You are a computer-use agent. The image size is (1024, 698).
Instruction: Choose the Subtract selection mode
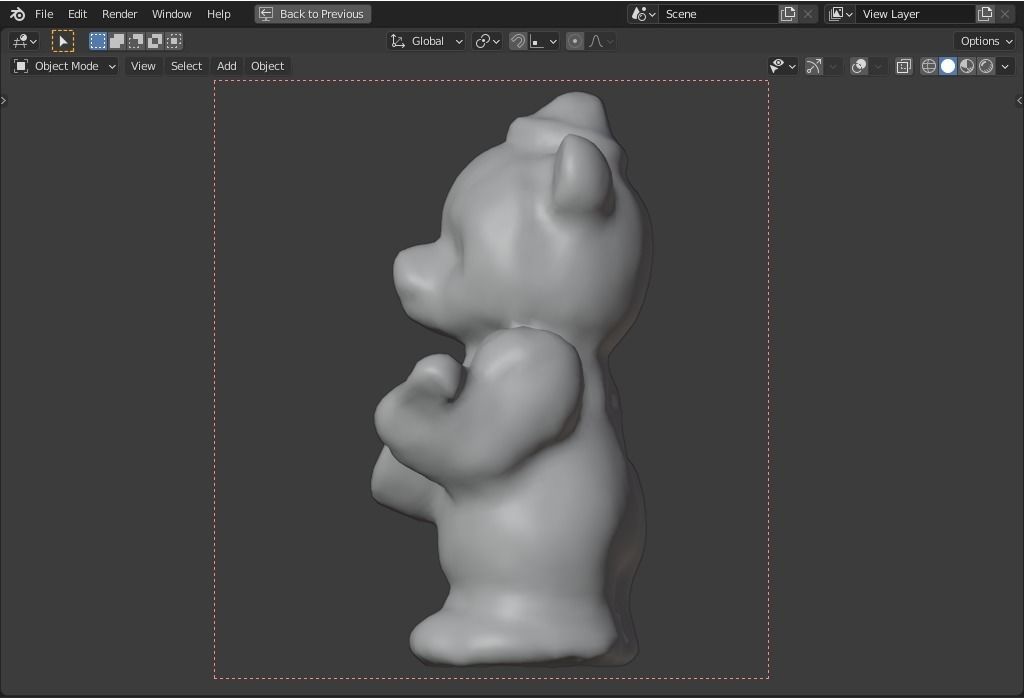tap(136, 41)
